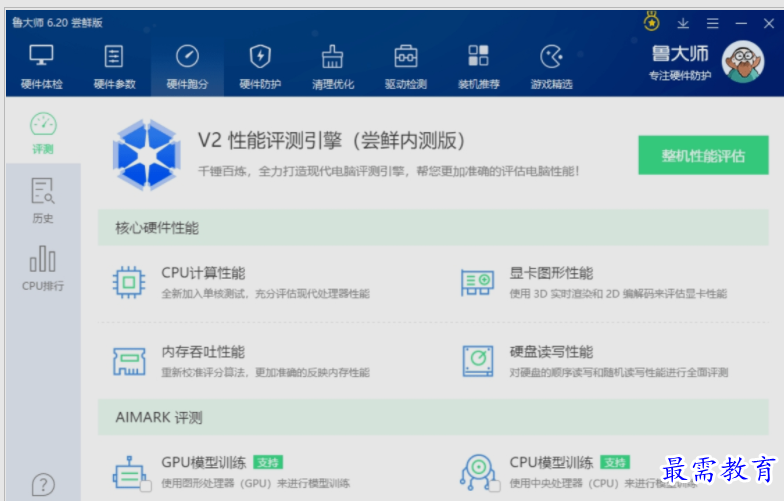This screenshot has width=784, height=501.
Task: Click the 全新加入单核测试 CPU description
Action: coord(265,294)
